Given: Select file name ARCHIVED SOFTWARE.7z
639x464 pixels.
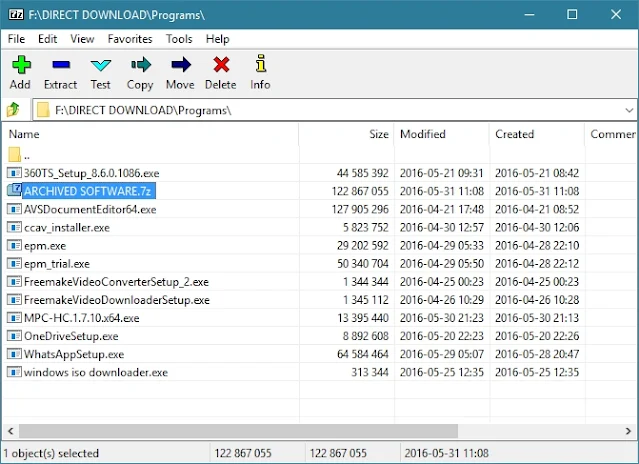Looking at the screenshot, I should [89, 191].
